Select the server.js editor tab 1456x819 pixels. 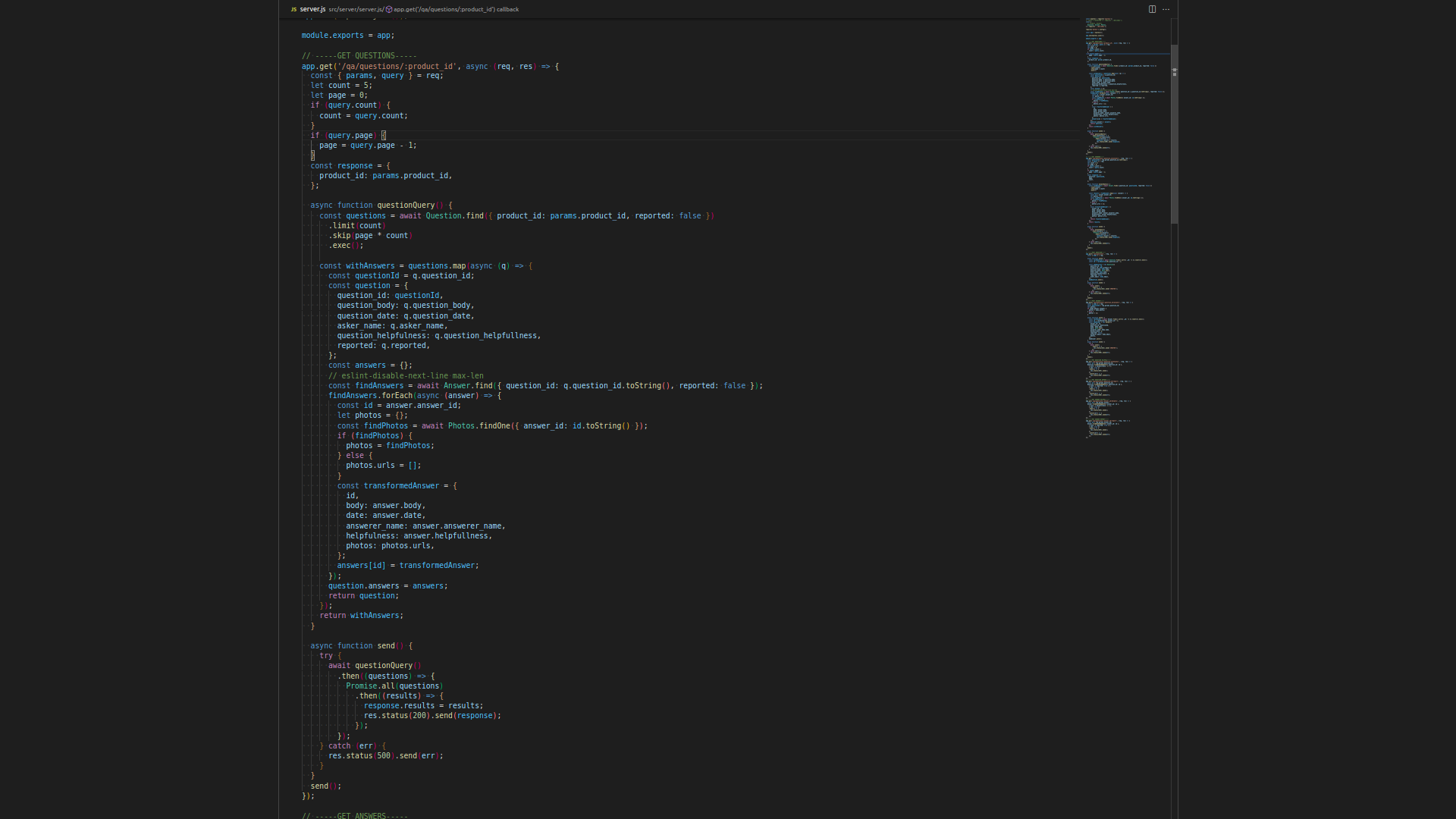[x=312, y=9]
